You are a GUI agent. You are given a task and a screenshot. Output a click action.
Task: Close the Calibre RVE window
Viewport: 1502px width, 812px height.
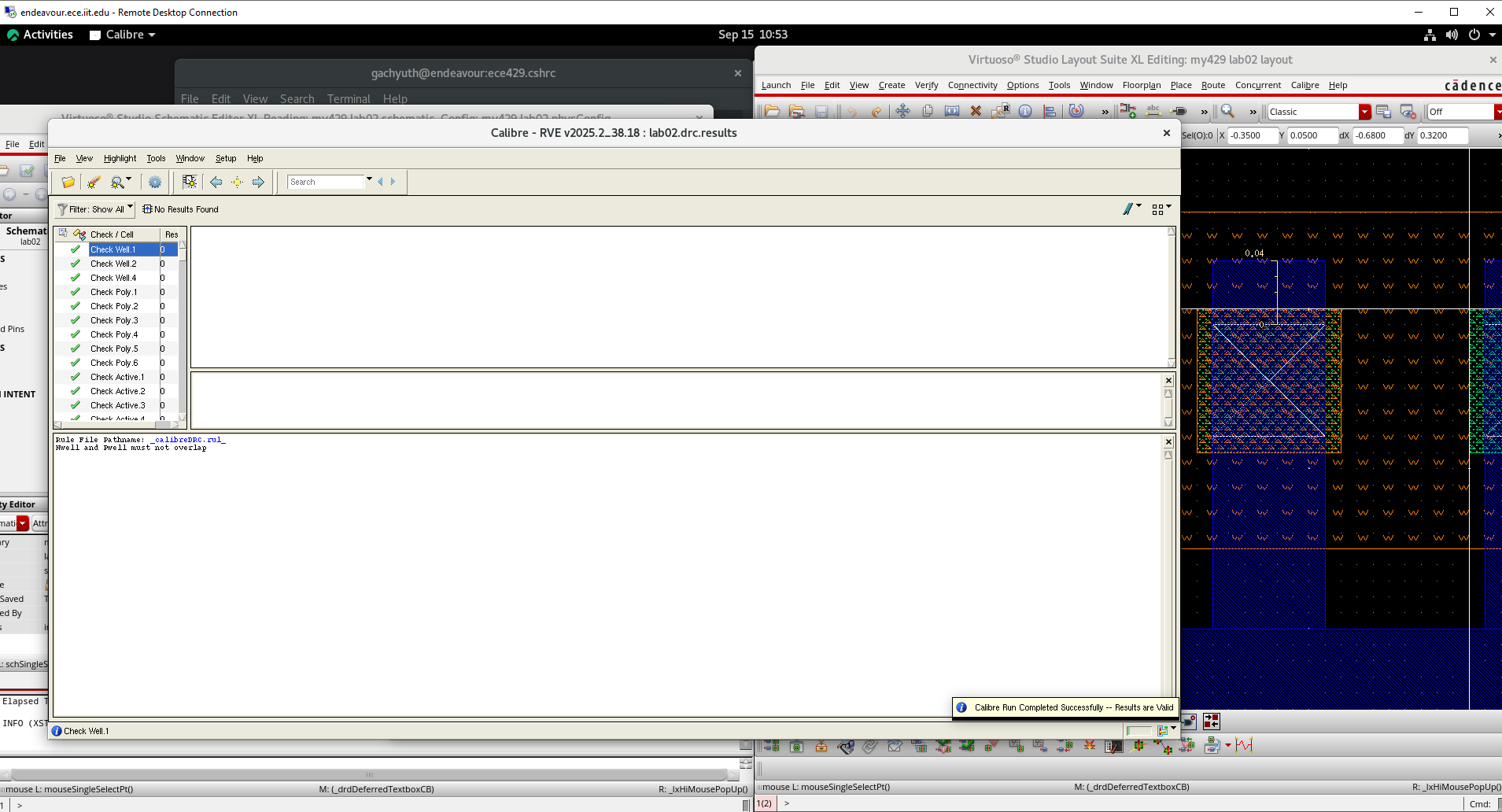tap(1166, 133)
